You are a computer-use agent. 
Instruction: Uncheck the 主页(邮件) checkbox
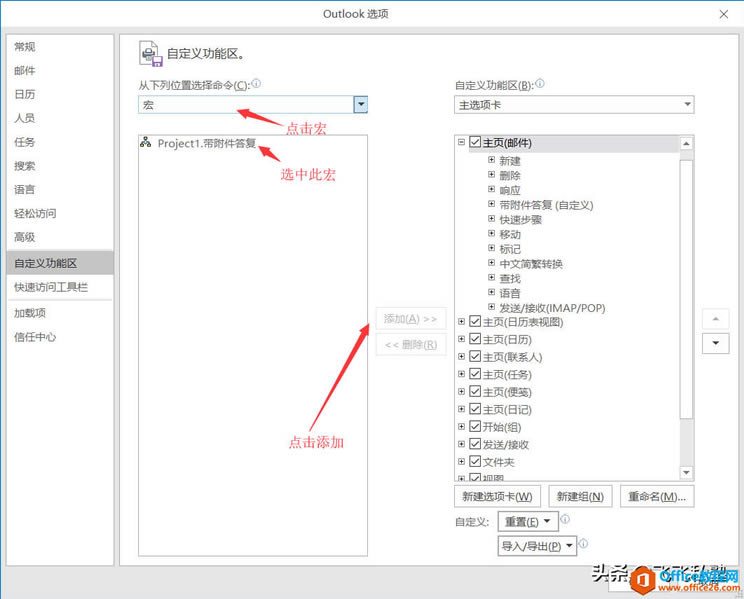[x=475, y=142]
